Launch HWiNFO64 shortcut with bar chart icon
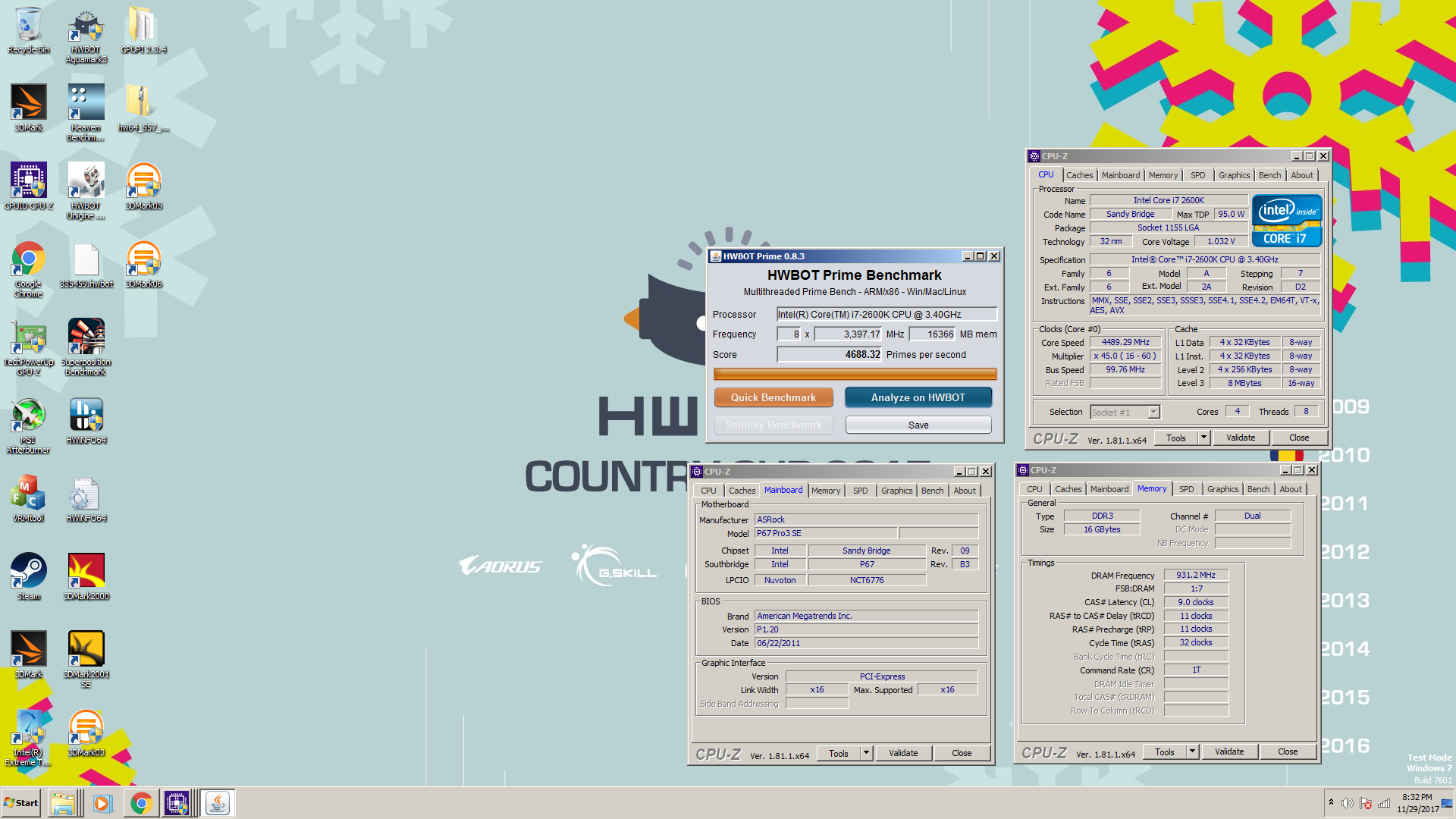1456x819 pixels. pyautogui.click(x=86, y=421)
